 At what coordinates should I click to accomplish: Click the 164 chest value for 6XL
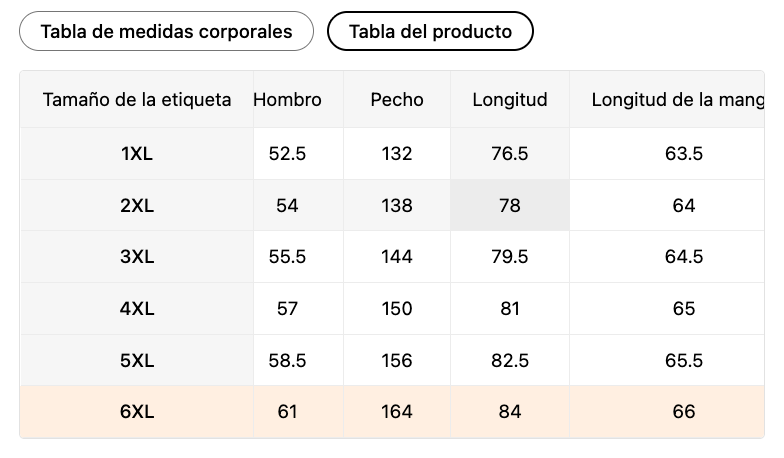click(x=397, y=411)
